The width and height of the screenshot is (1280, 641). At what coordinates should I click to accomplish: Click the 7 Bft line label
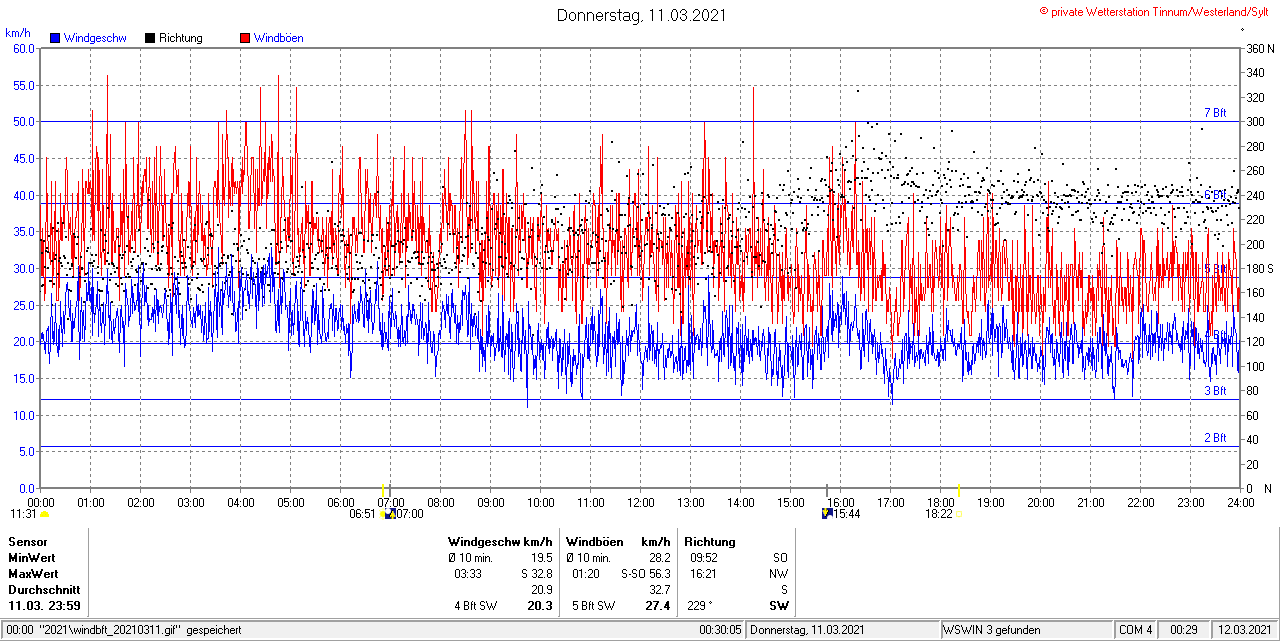coord(1214,113)
